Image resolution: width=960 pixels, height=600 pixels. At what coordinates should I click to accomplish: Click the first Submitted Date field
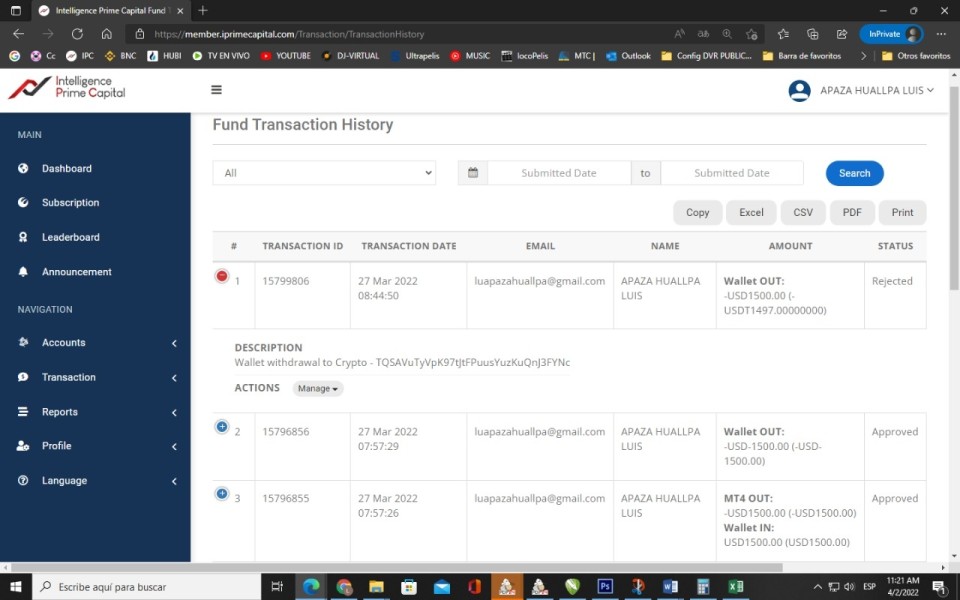(558, 173)
